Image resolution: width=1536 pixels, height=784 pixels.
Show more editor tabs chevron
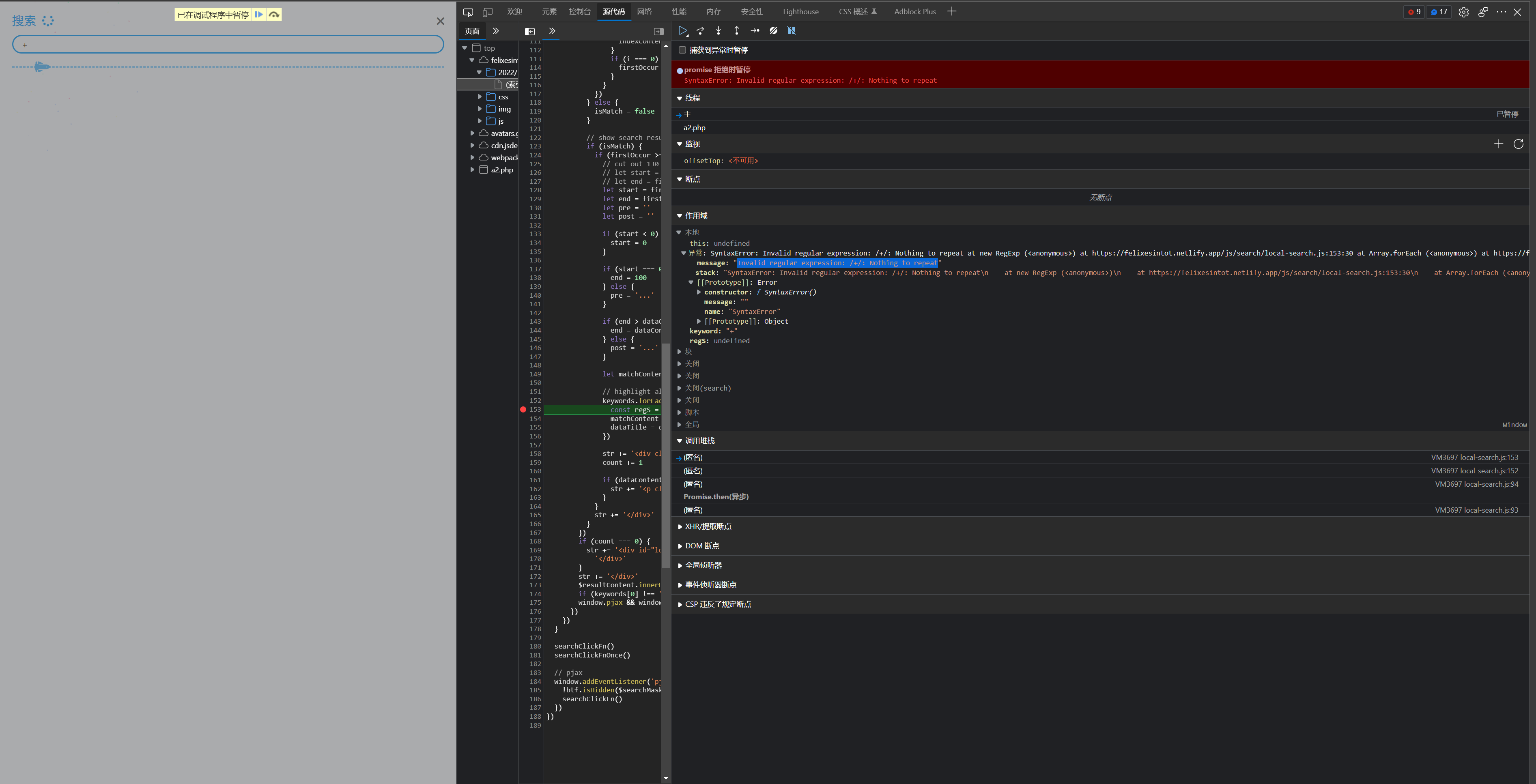click(552, 31)
